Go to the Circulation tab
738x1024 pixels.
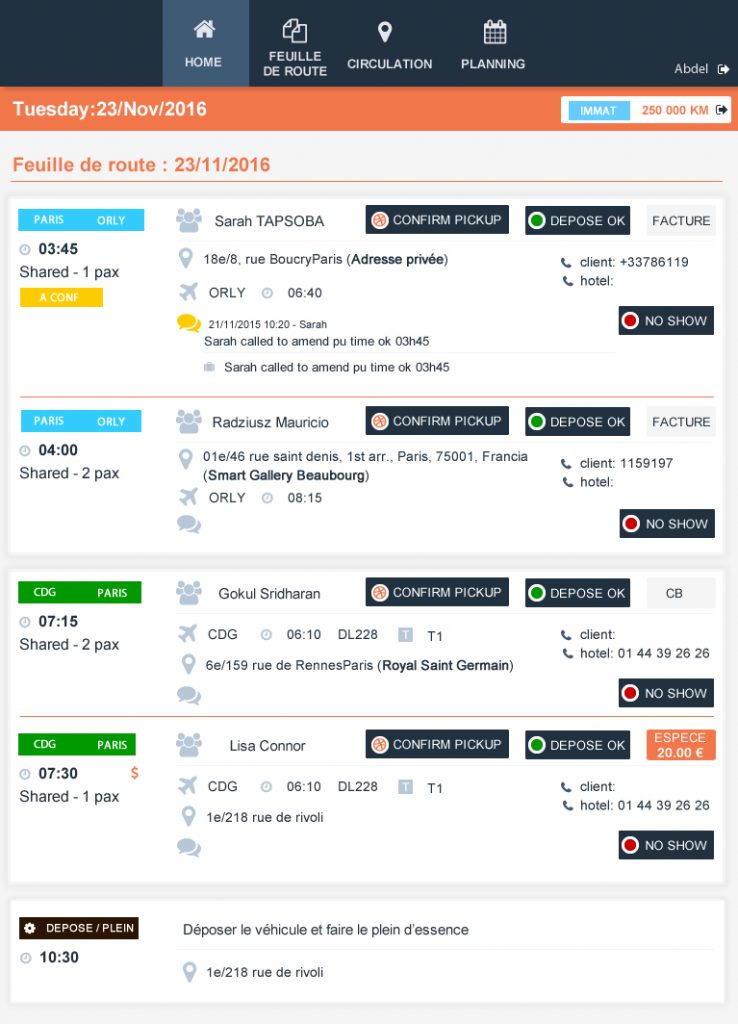pos(389,46)
